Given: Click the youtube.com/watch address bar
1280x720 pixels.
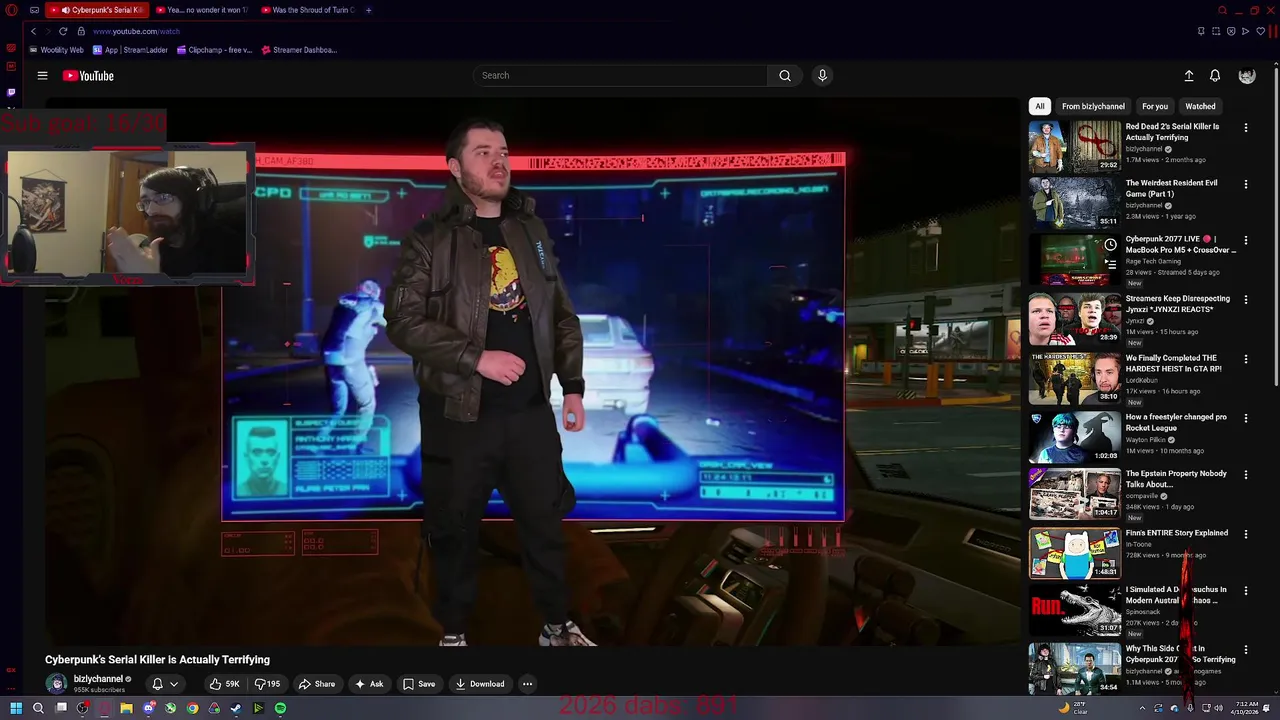Looking at the screenshot, I should [136, 31].
